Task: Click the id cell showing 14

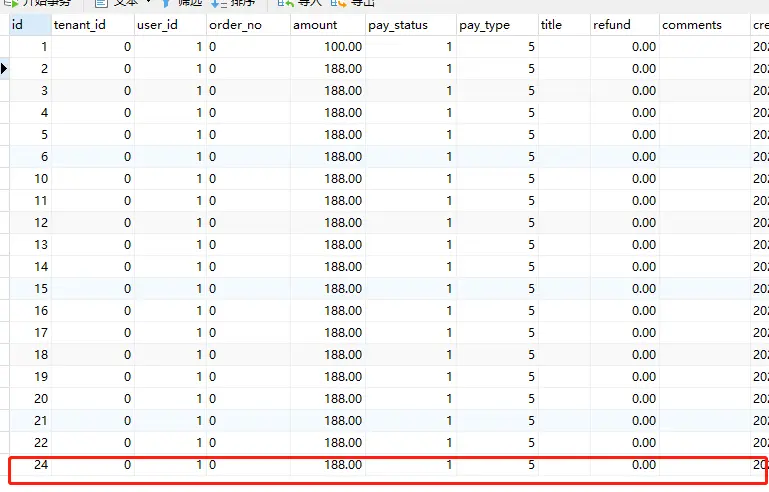Action: (30, 267)
